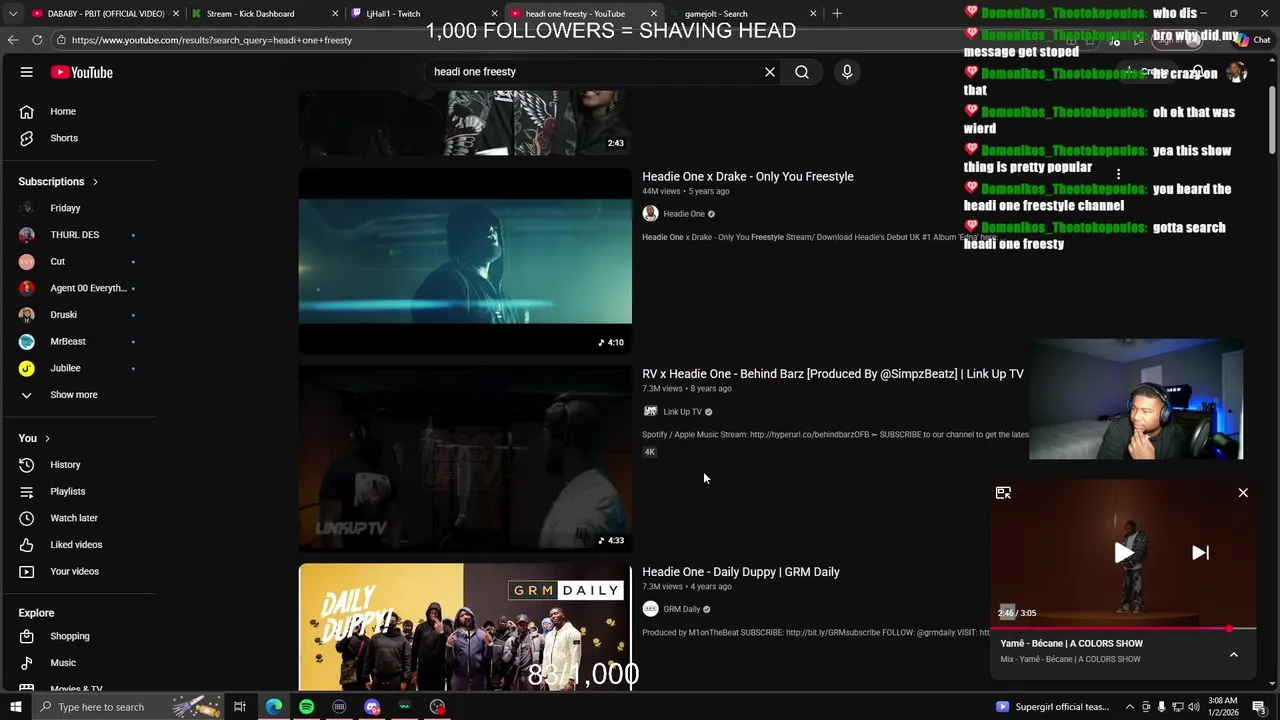Open the Link Up TV channel avatar

[x=650, y=411]
